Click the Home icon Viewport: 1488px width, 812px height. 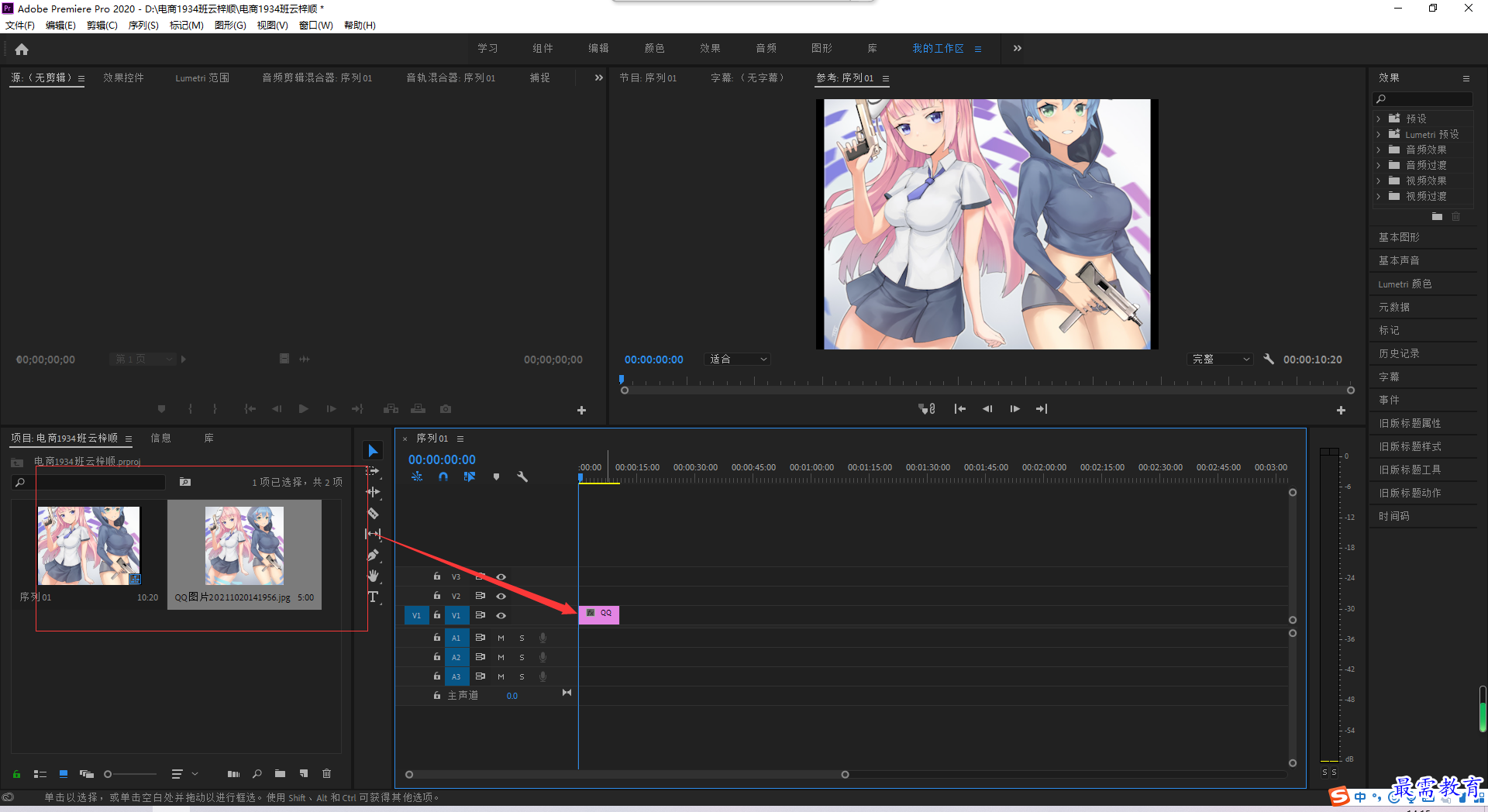coord(22,49)
